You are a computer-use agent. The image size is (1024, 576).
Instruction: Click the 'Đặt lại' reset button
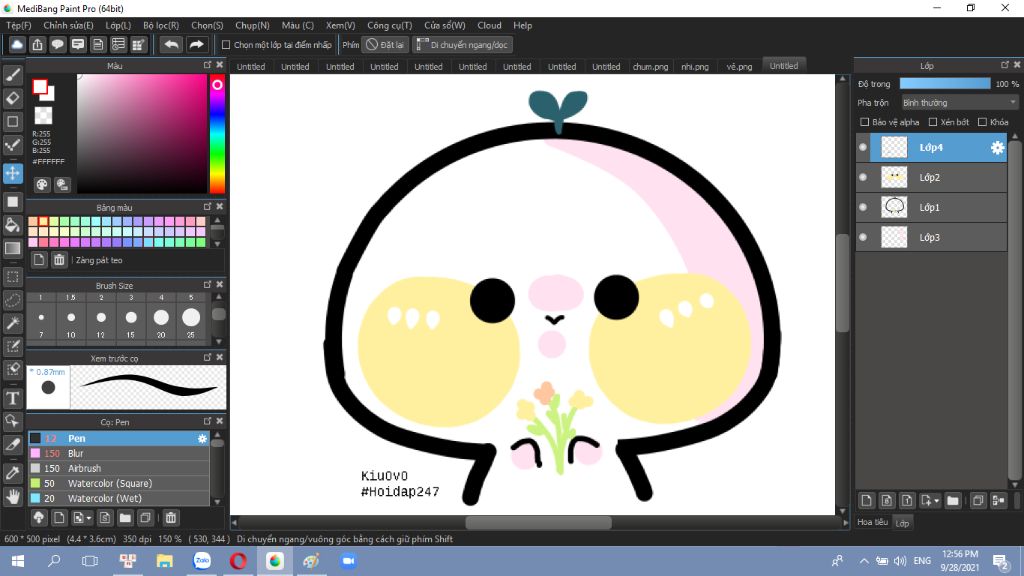pos(385,45)
